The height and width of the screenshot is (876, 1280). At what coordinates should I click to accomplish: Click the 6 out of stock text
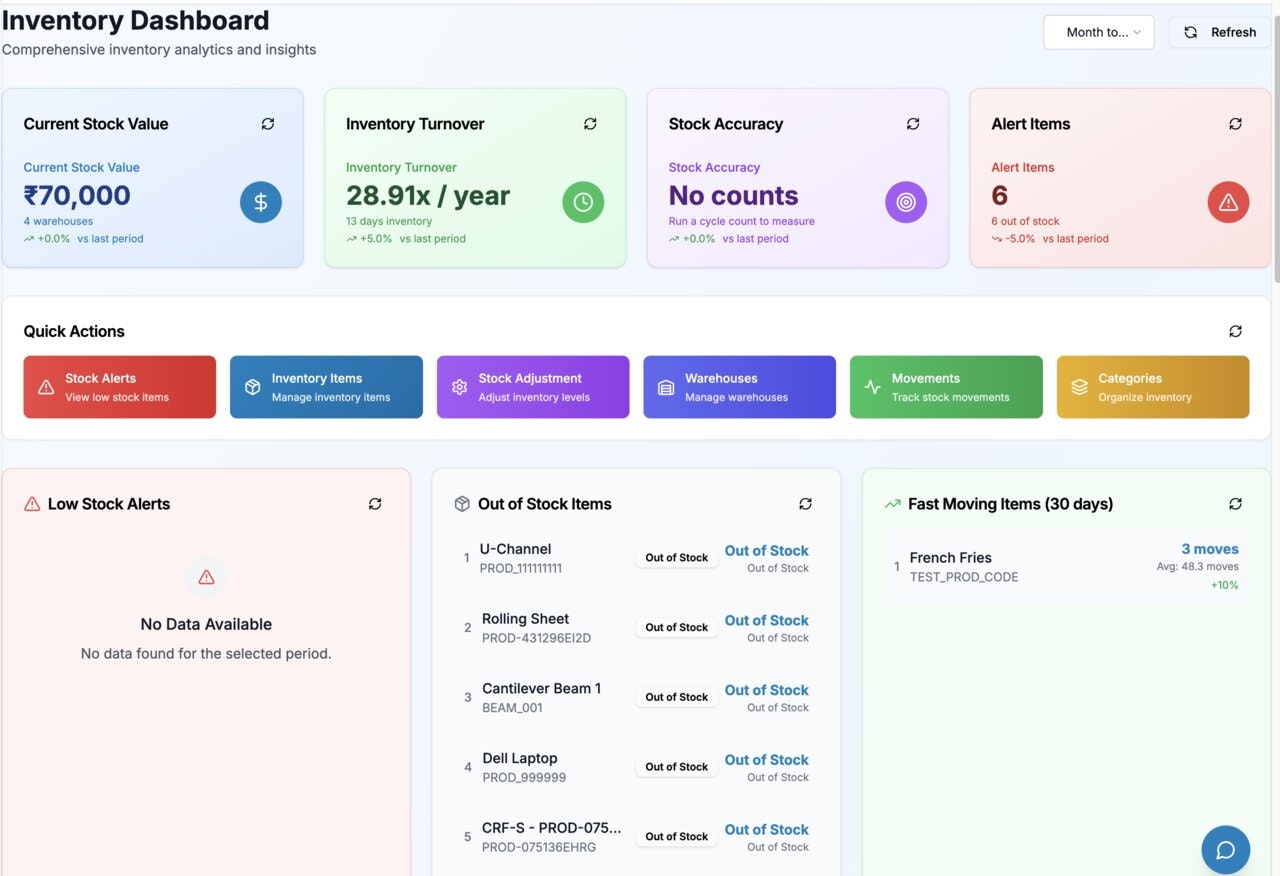coord(1025,221)
